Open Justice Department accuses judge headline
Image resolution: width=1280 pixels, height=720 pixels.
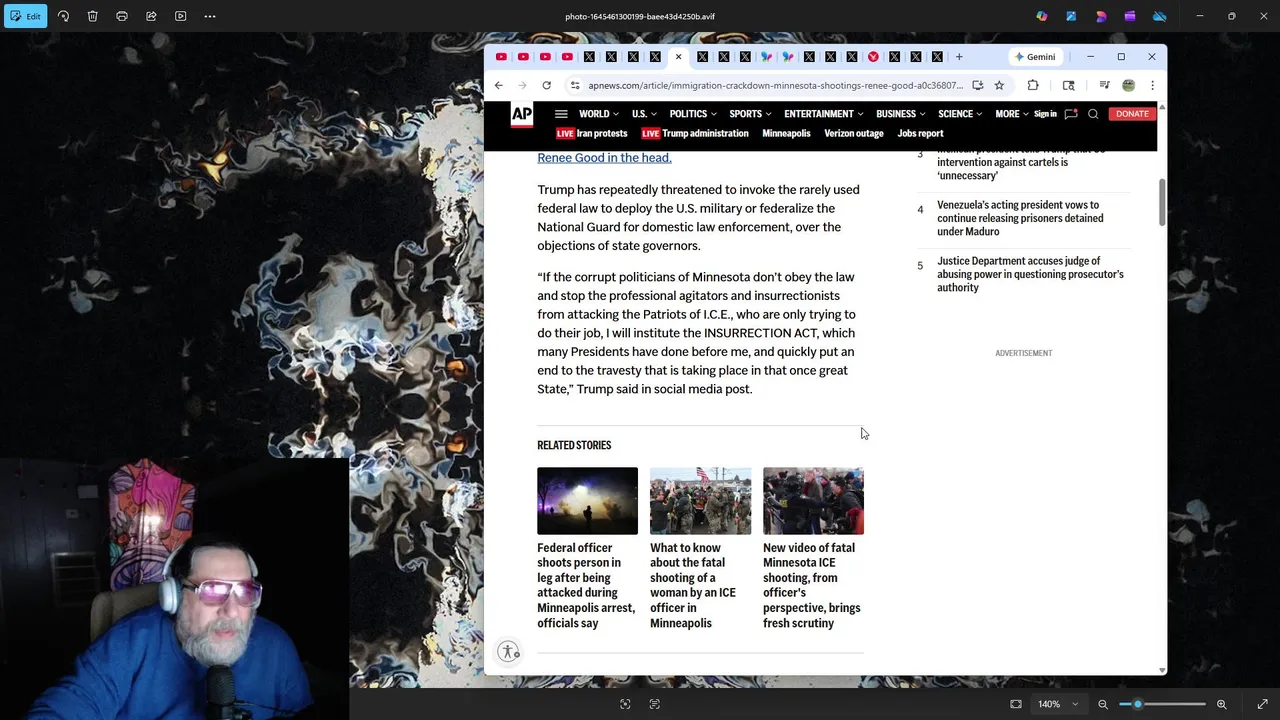click(x=1030, y=274)
